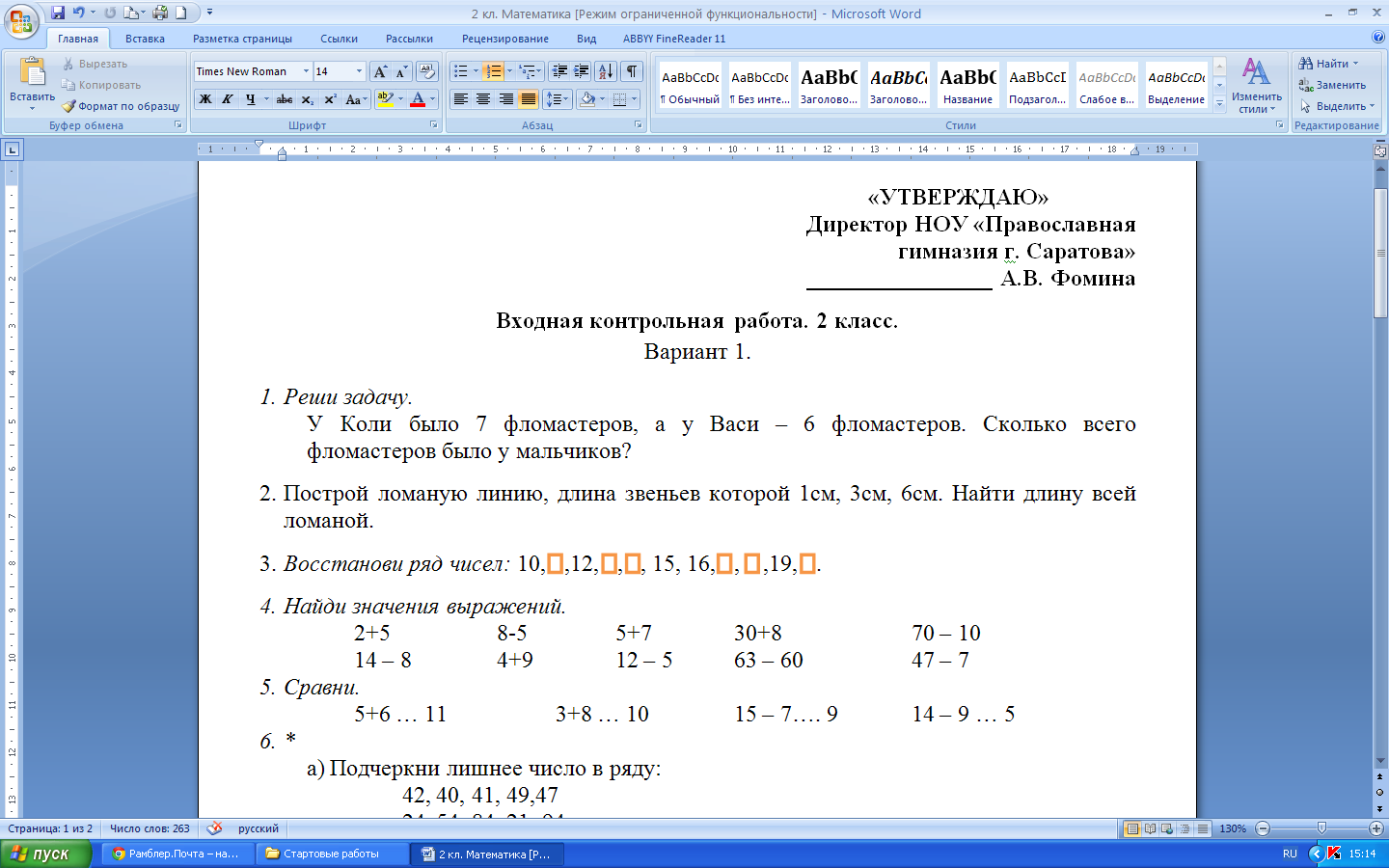Image resolution: width=1389 pixels, height=868 pixels.
Task: Align text to the left
Action: 461,99
